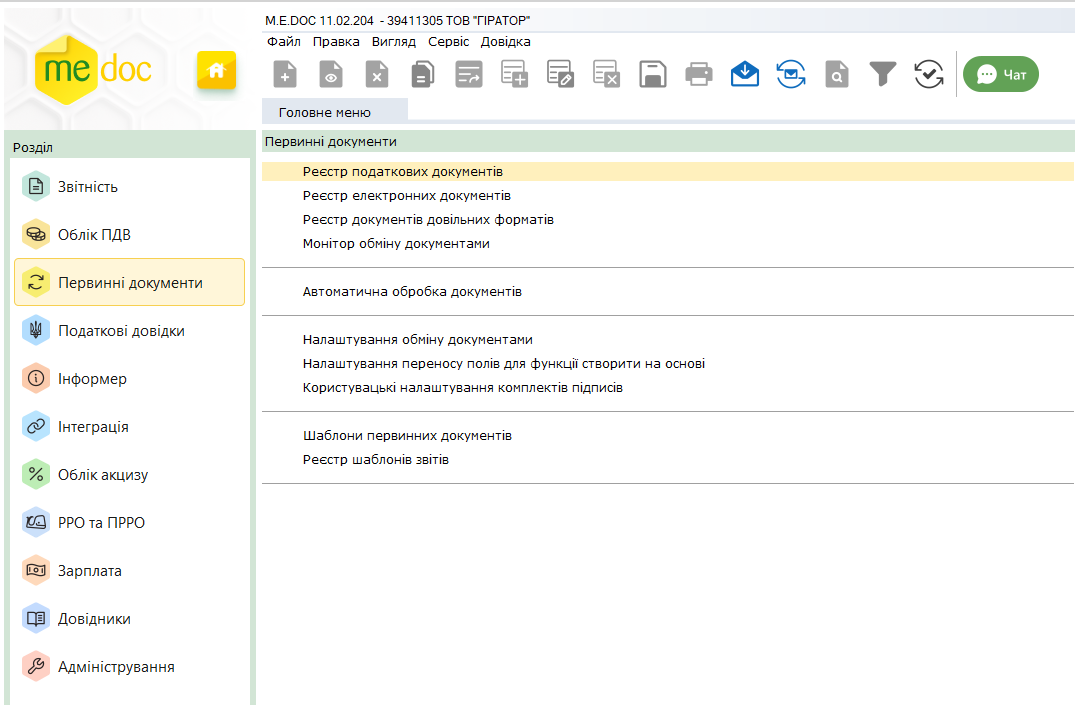1075x705 pixels.
Task: Click the blue Receive mail envelope icon
Action: click(x=745, y=74)
